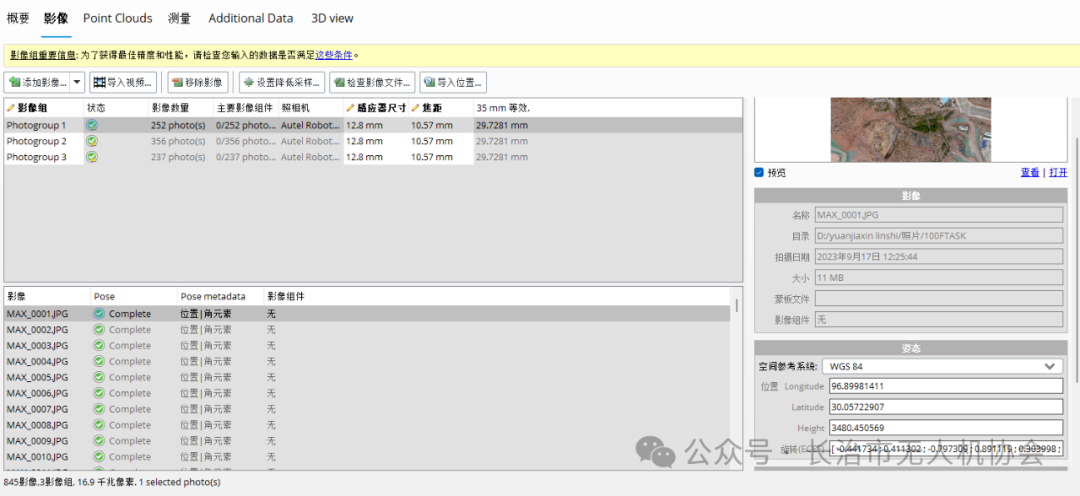Click the 目录 directory path field
Viewport: 1080px width, 496px height.
[x=938, y=236]
